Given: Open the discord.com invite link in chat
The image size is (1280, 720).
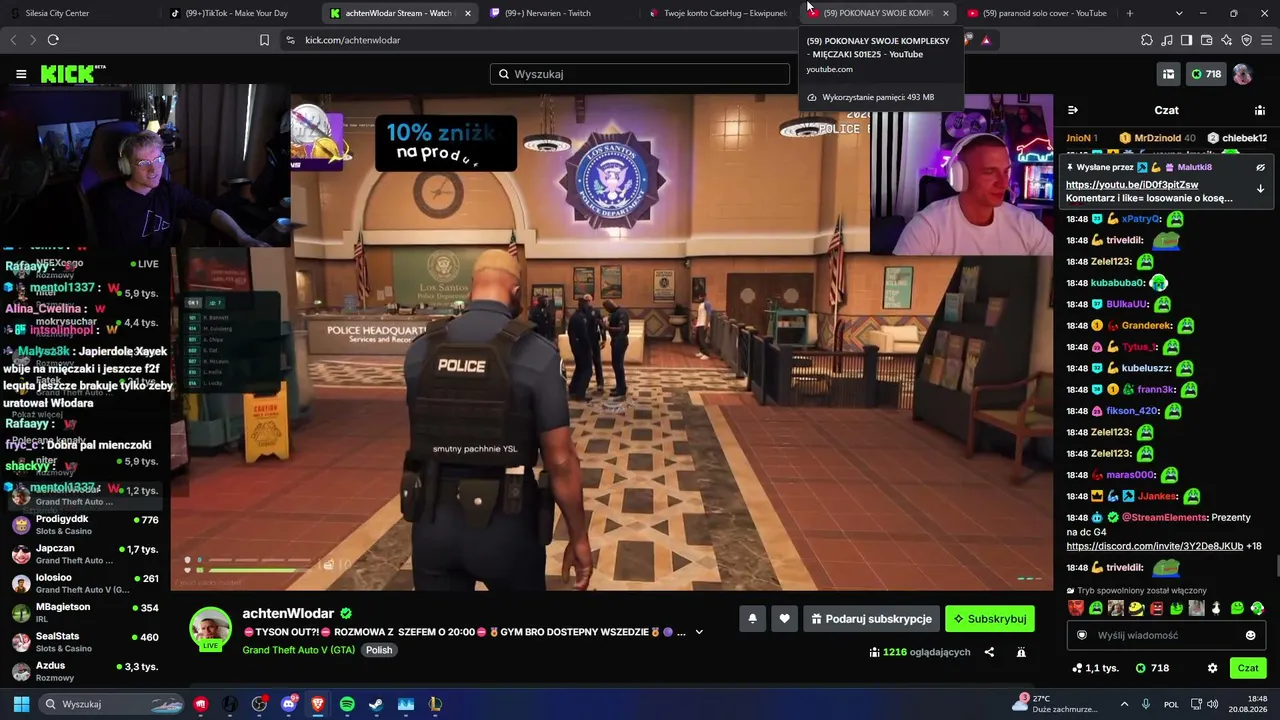Looking at the screenshot, I should point(1154,546).
